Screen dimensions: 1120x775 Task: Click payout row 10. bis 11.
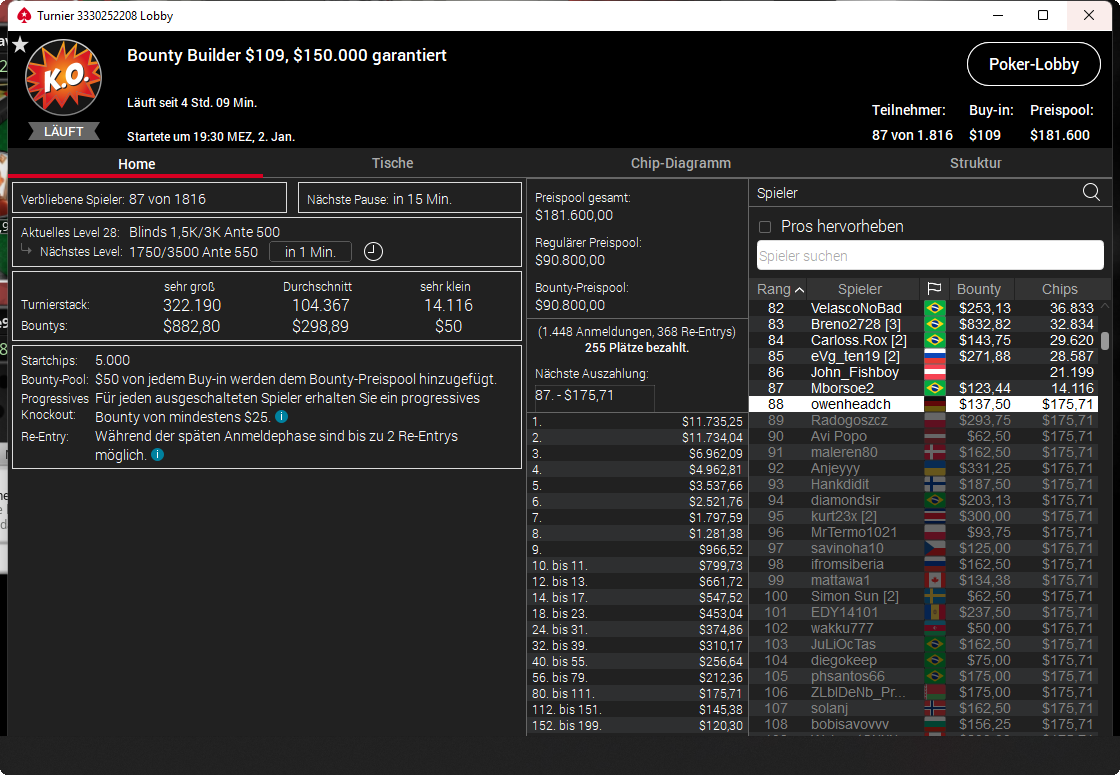pyautogui.click(x=637, y=565)
